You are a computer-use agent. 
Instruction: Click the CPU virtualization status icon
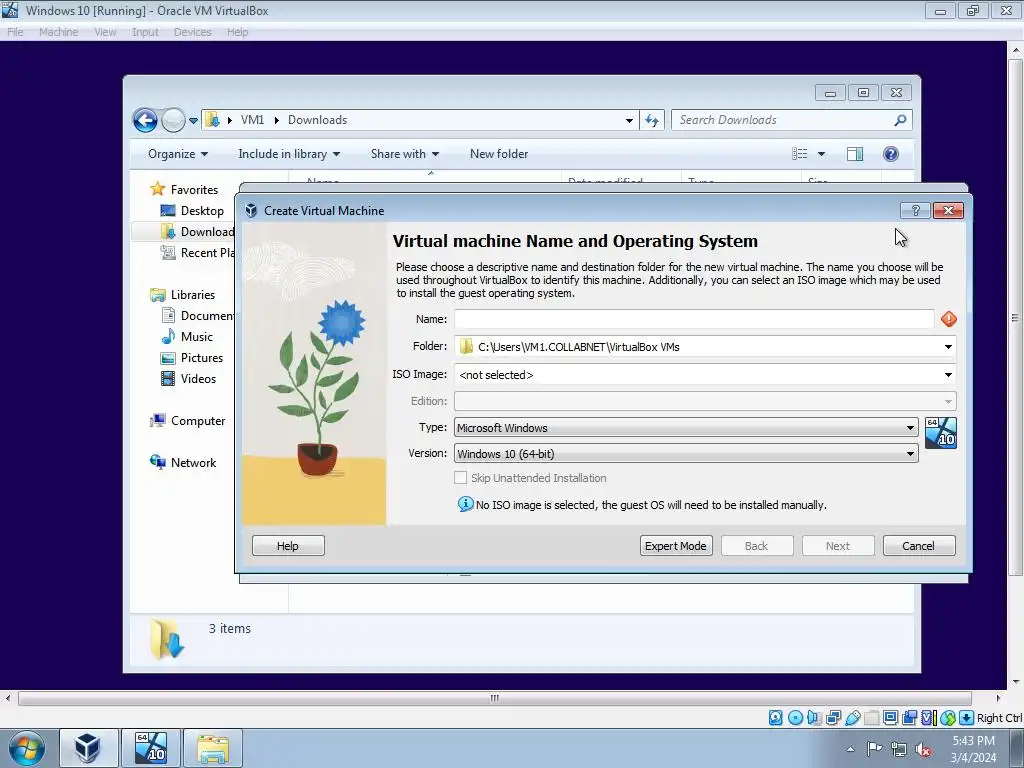(929, 718)
